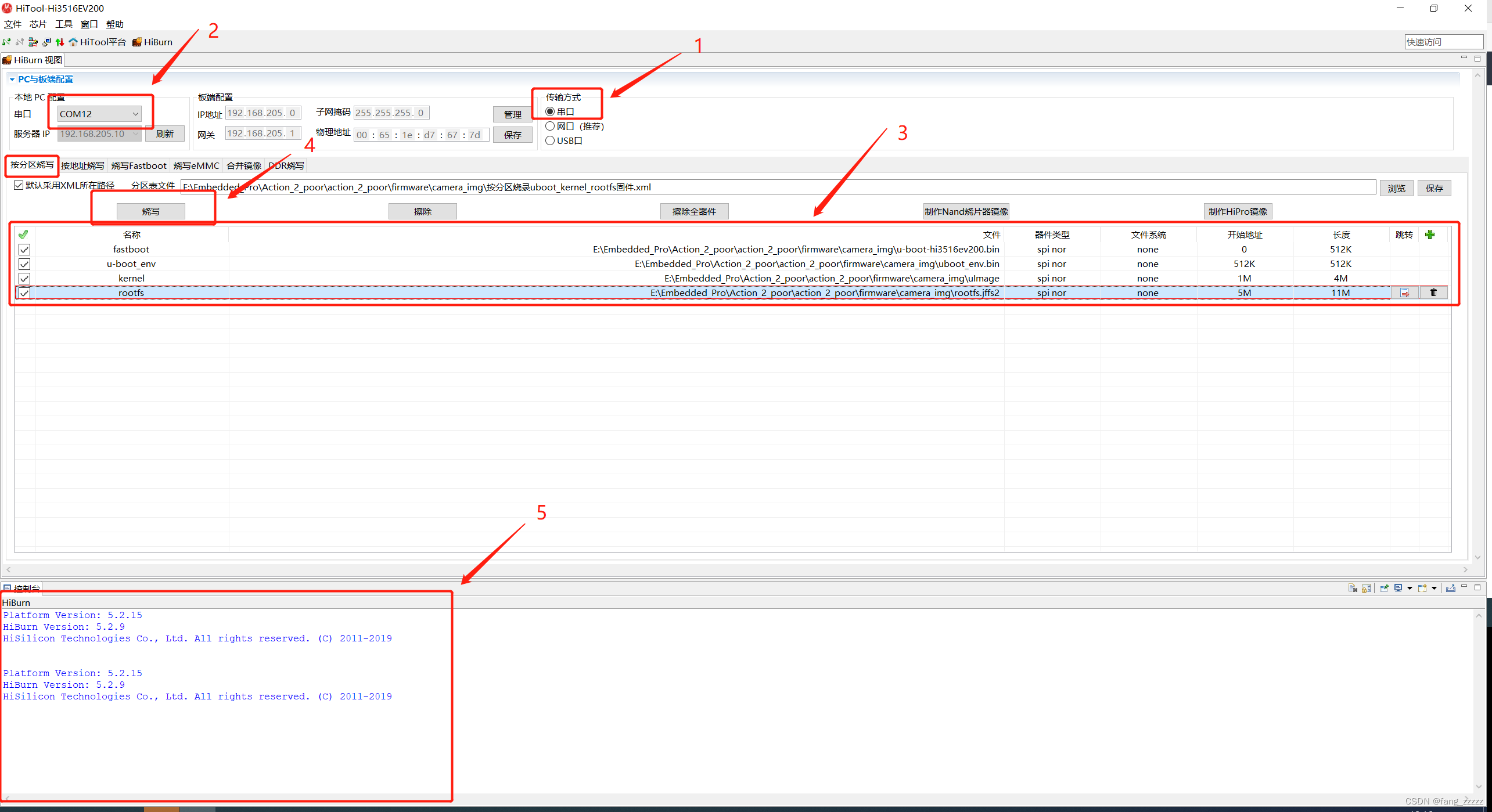
Task: Click the 制作HiPro镜像 button
Action: tap(1237, 211)
